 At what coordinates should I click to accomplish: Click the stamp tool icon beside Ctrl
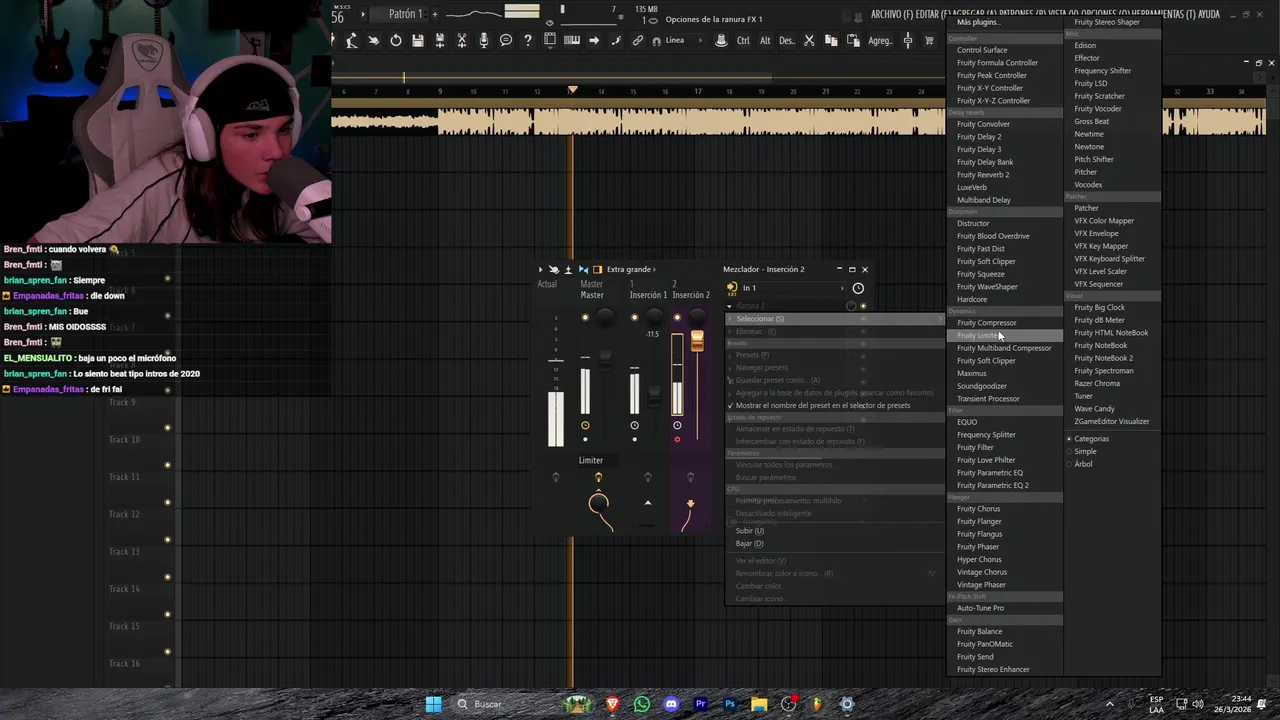click(721, 40)
